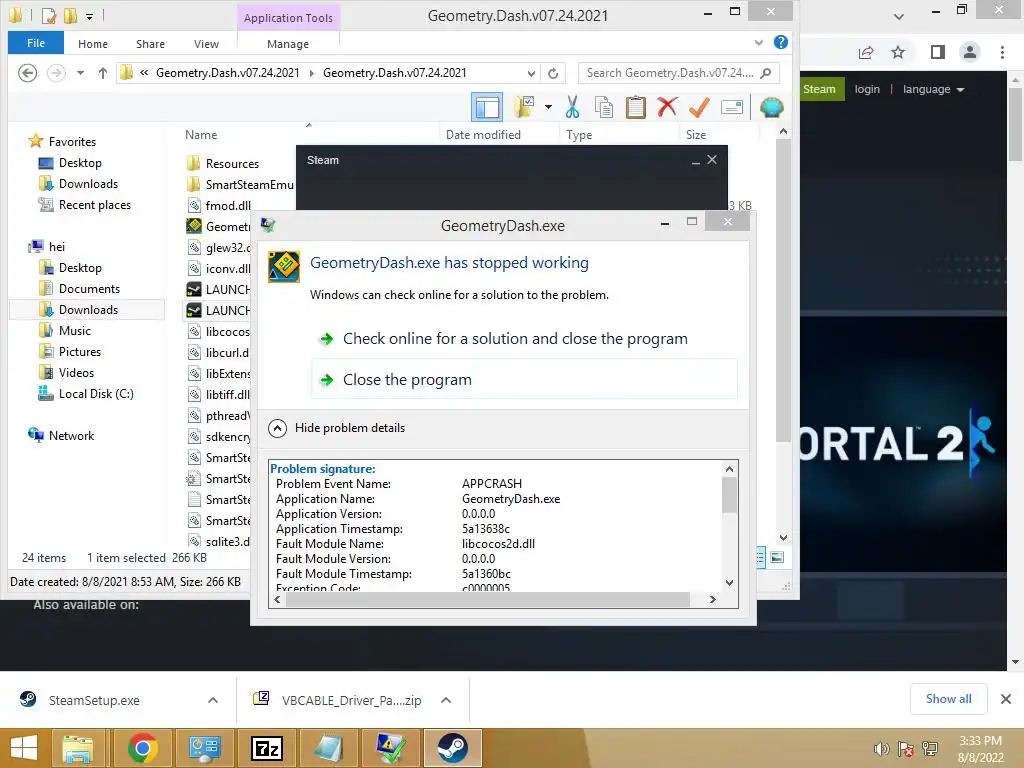Screen dimensions: 1024x768
Task: Click the Paste clipboard icon
Action: [x=635, y=107]
